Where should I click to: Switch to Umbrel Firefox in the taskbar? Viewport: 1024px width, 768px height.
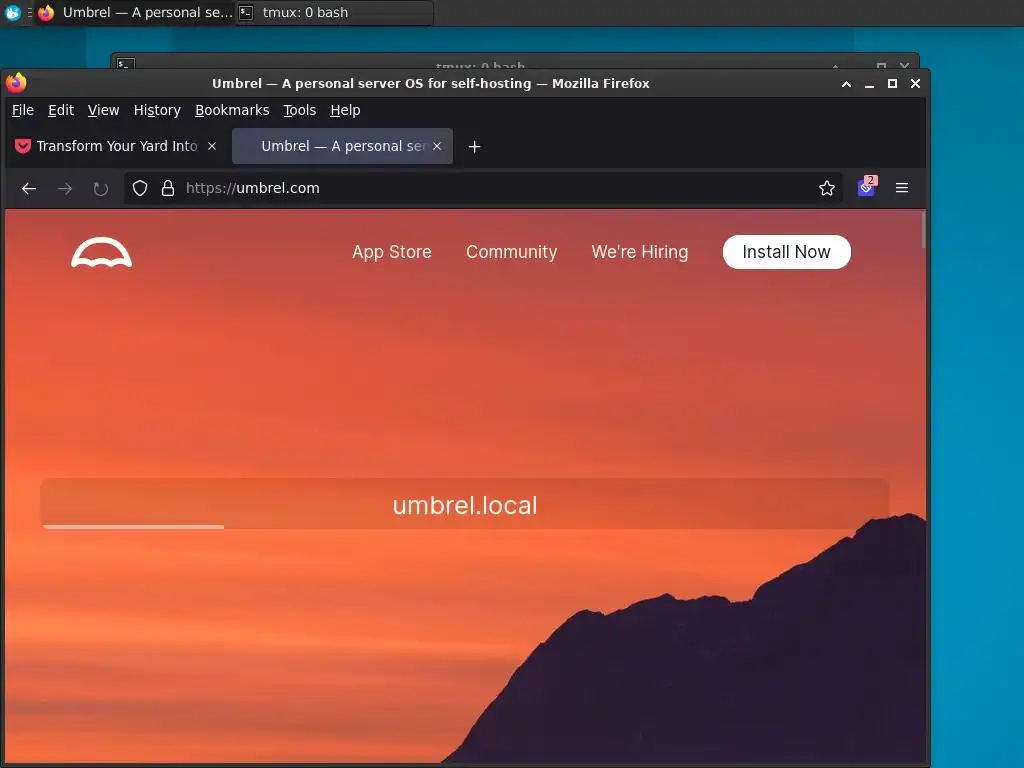coord(135,12)
